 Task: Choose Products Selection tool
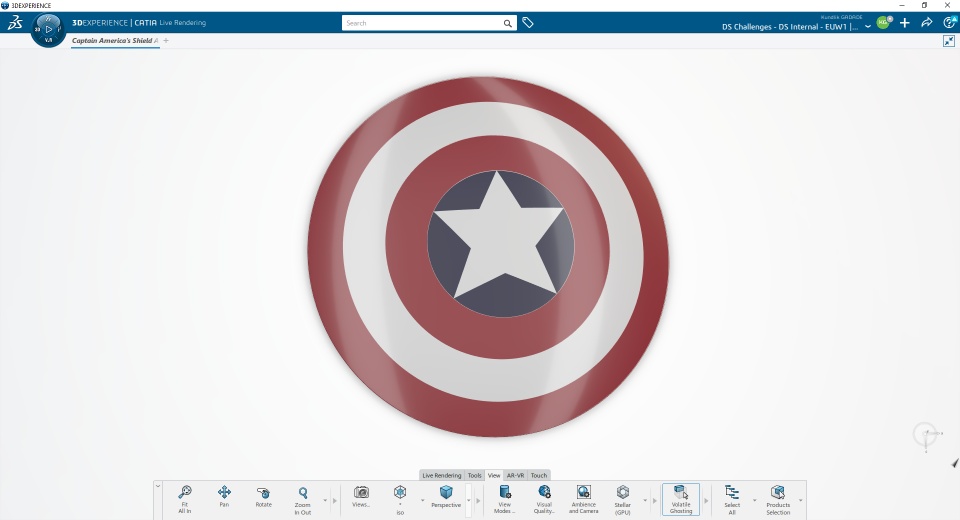(x=778, y=499)
